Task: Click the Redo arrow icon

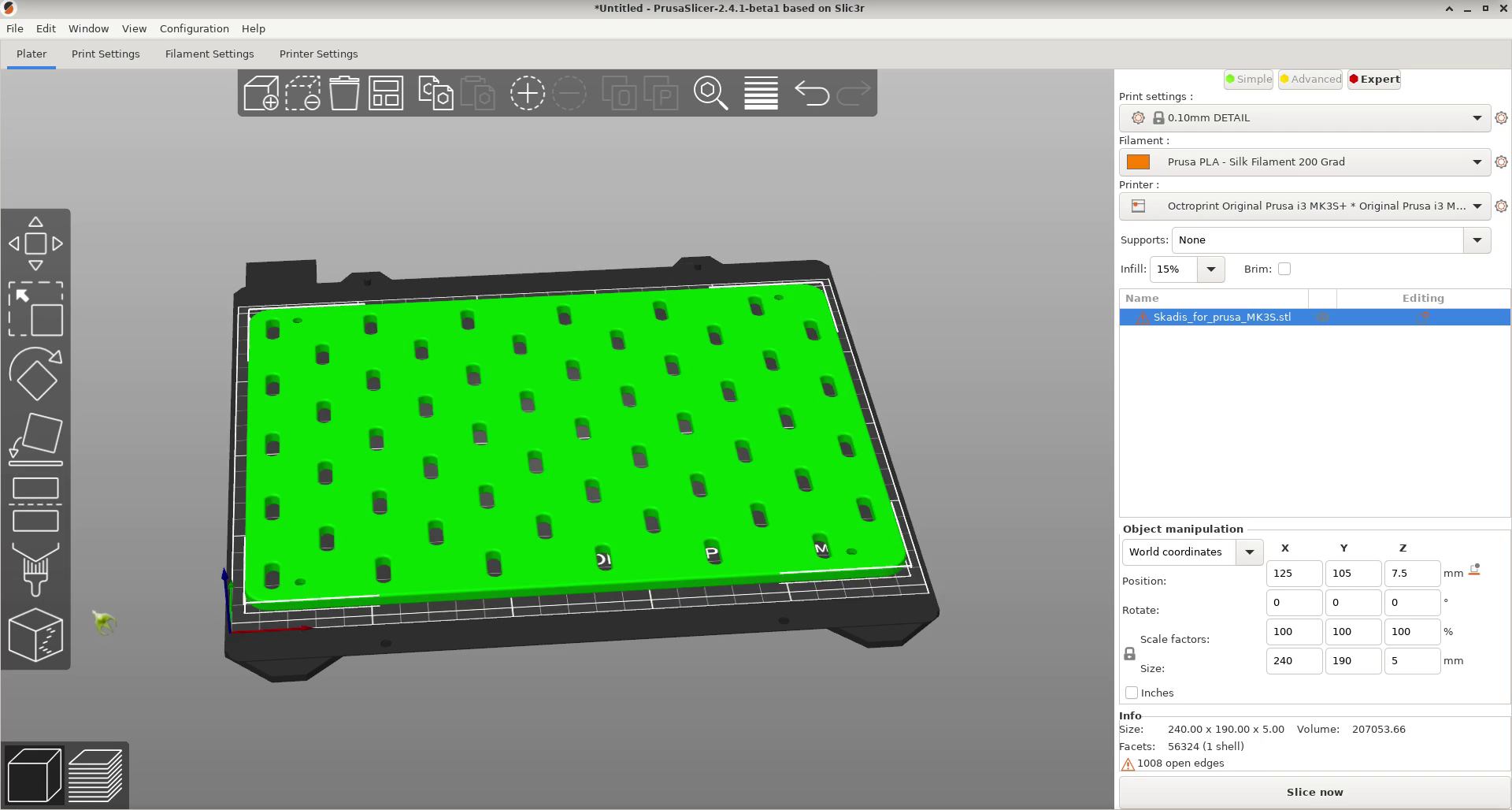Action: 853,93
